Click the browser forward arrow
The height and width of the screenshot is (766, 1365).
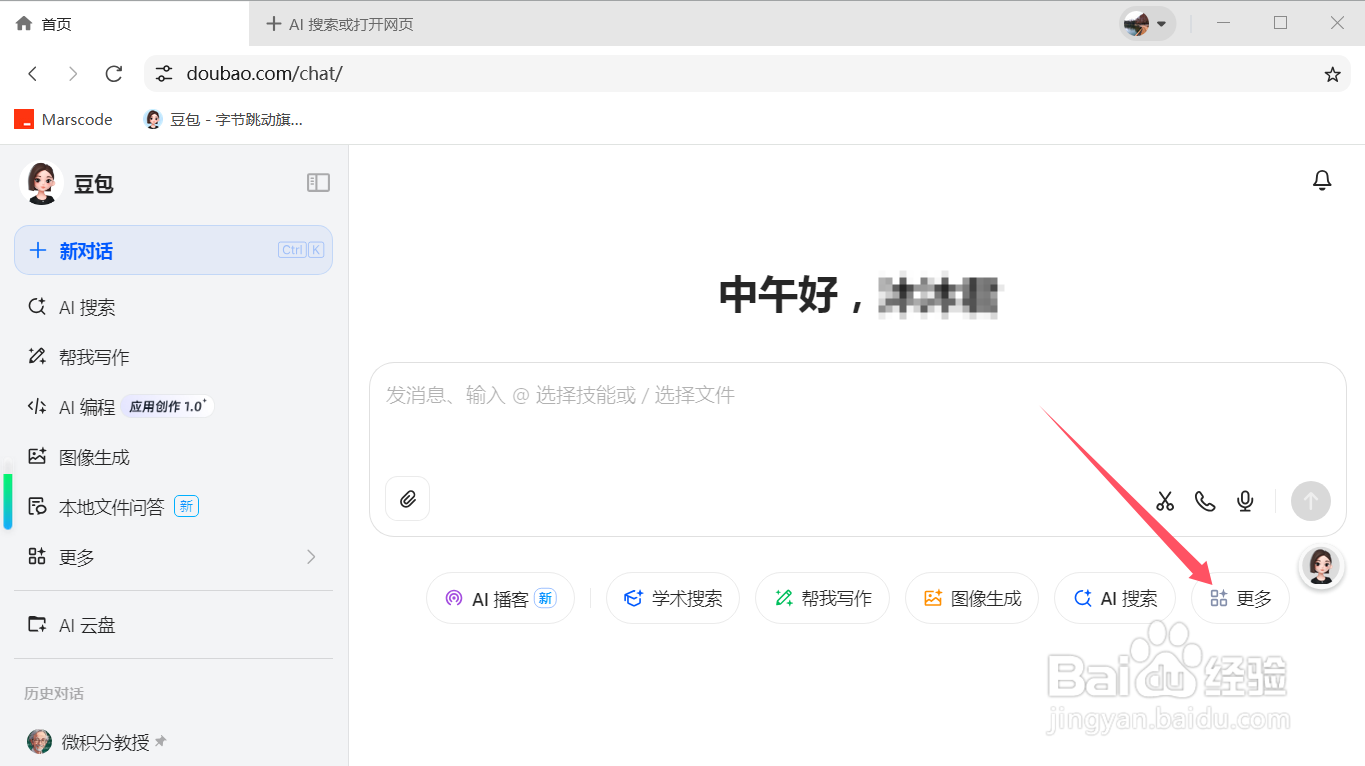coord(73,74)
